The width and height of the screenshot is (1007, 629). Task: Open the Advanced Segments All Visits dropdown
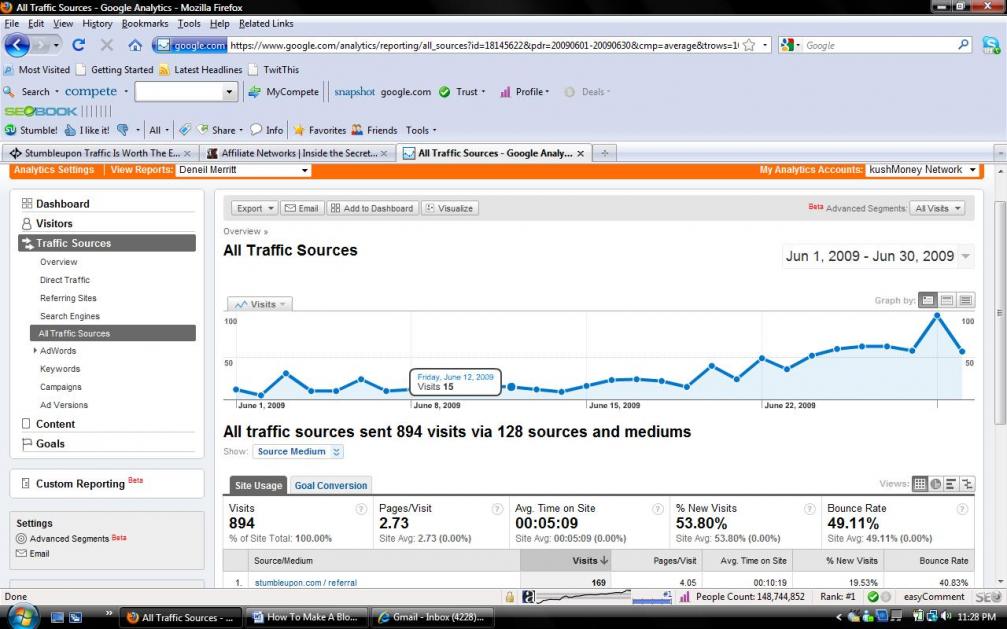(x=937, y=208)
